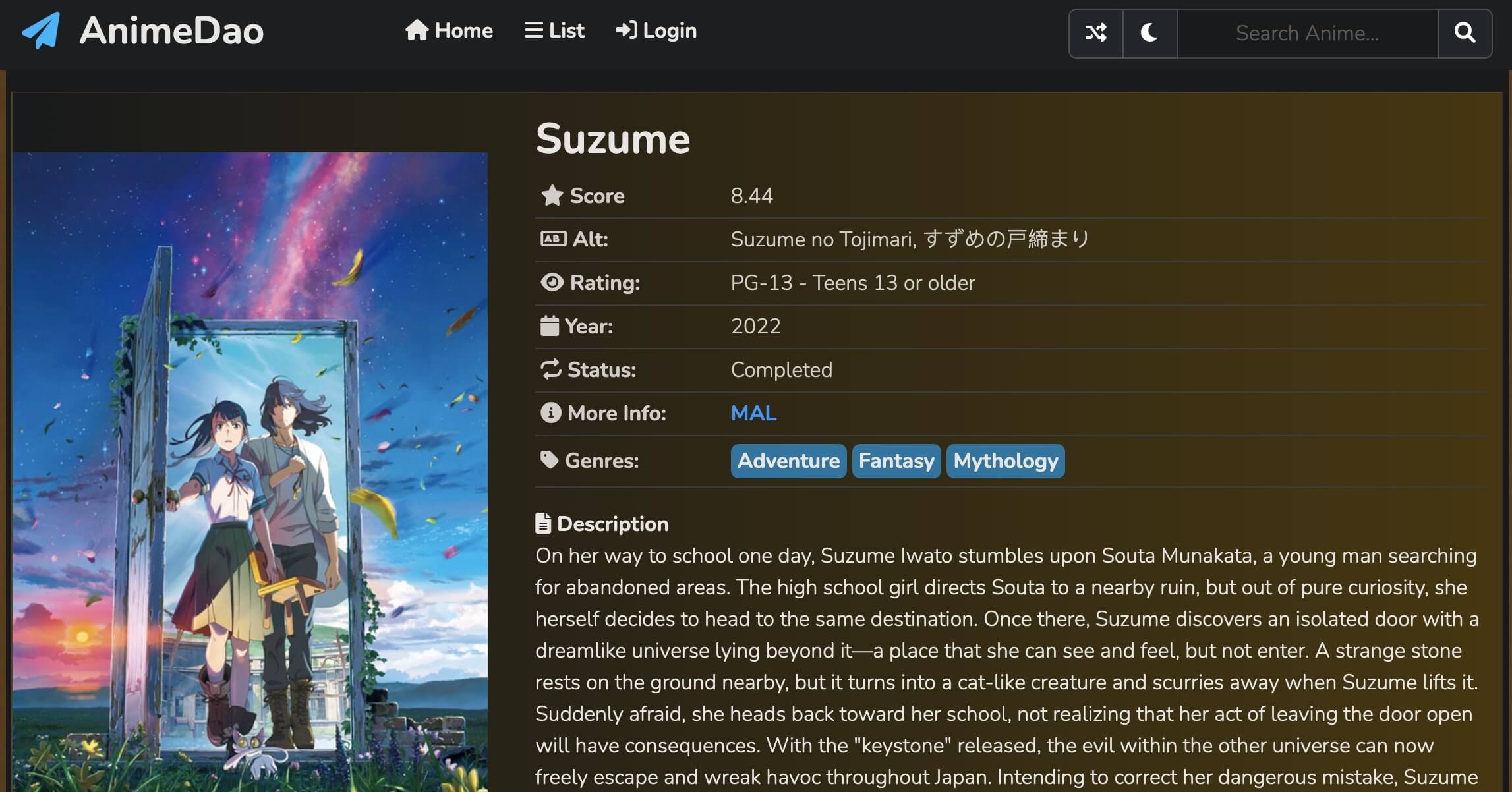Screen dimensions: 1512x792
Task: Select the Adventure genre tag
Action: click(788, 461)
